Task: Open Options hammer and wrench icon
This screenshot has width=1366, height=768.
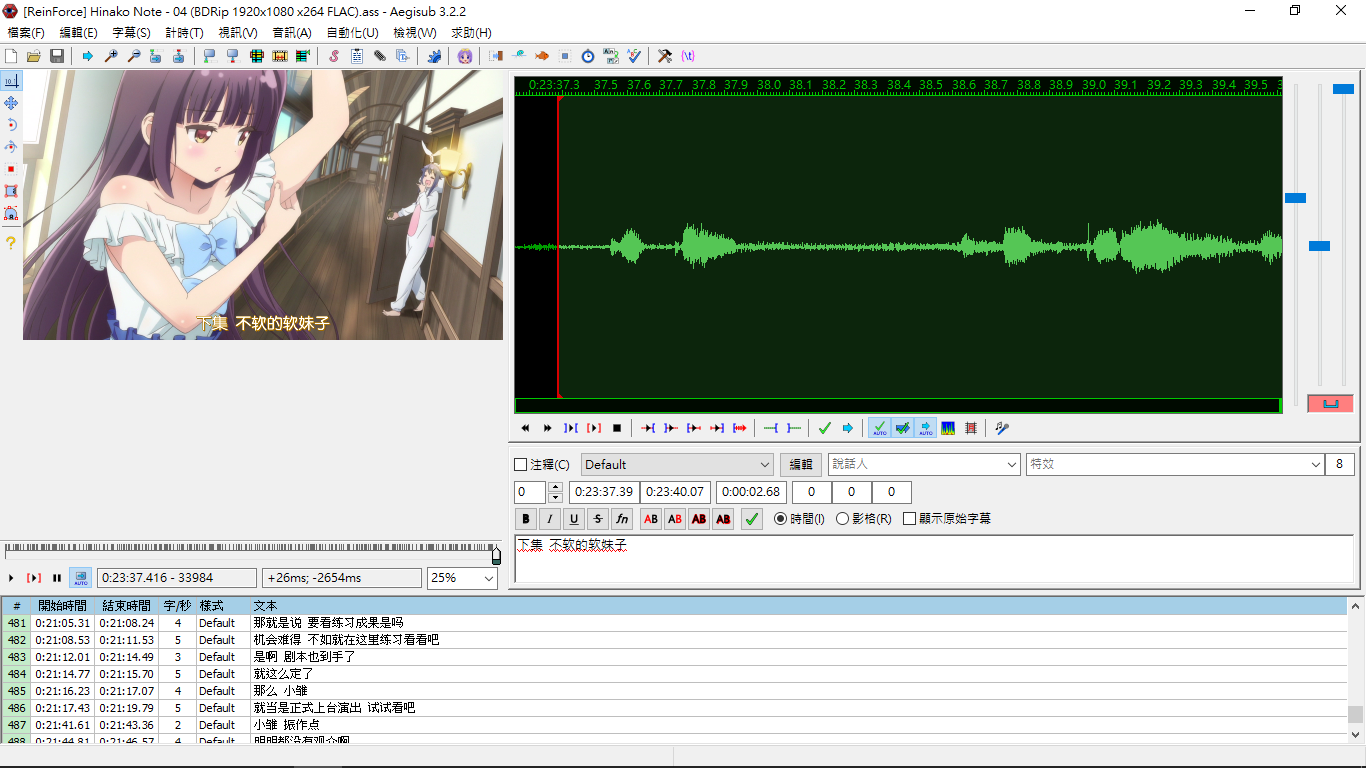Action: tap(665, 56)
